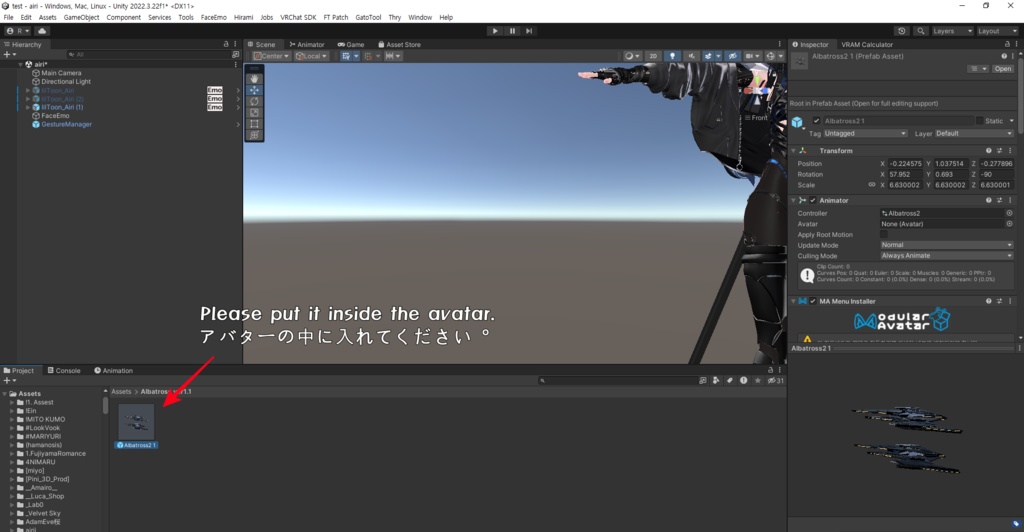Open the GatoTool menu
The height and width of the screenshot is (532, 1024).
pyautogui.click(x=368, y=18)
